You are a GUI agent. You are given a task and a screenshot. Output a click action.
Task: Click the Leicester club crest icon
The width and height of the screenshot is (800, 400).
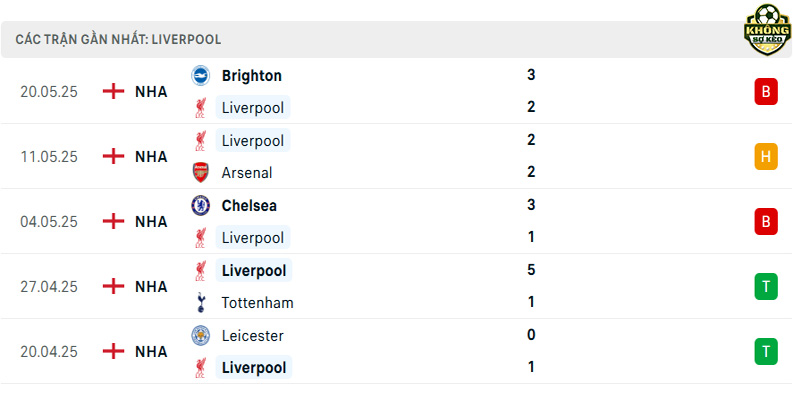(201, 336)
